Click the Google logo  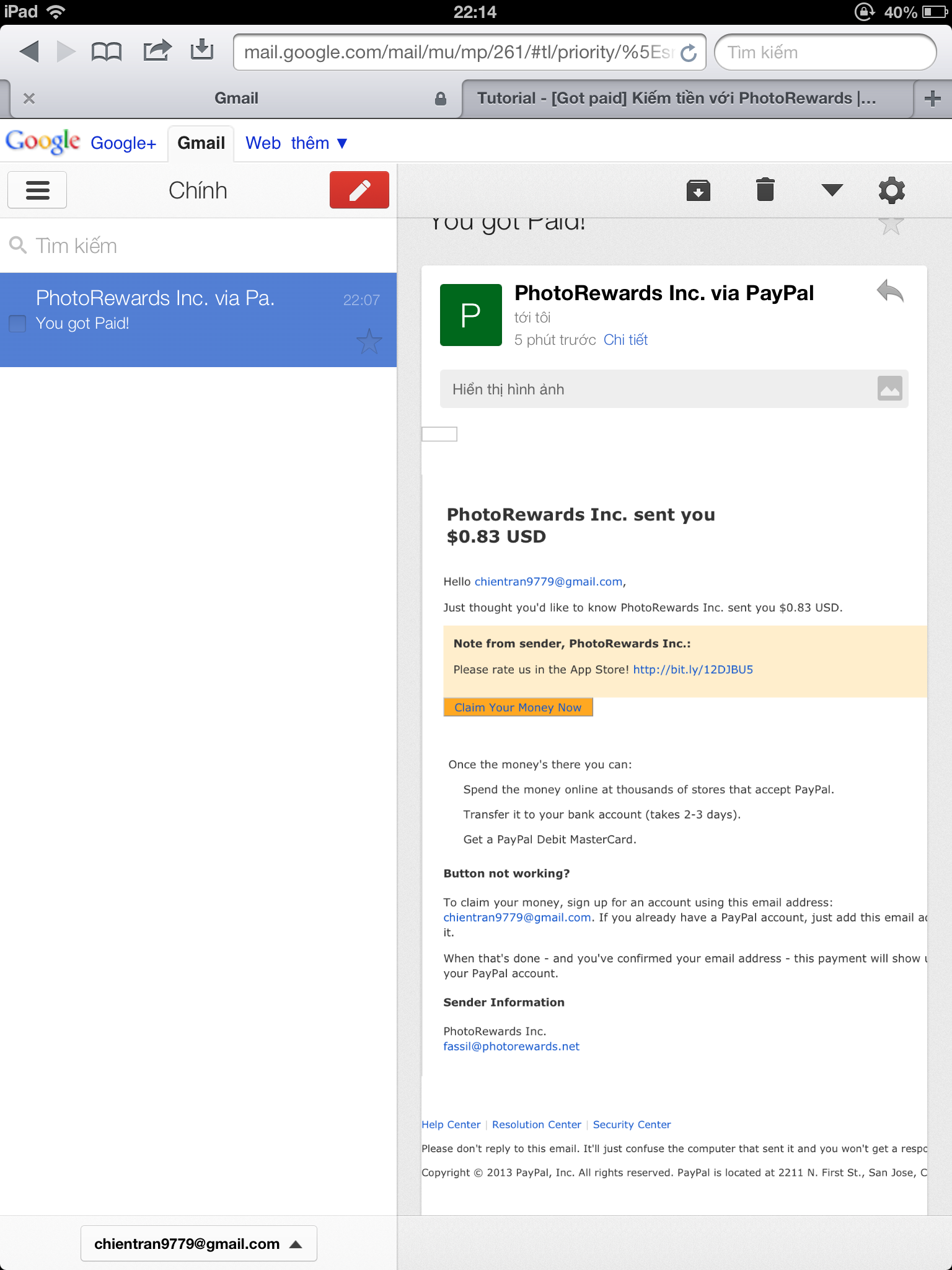(x=43, y=142)
